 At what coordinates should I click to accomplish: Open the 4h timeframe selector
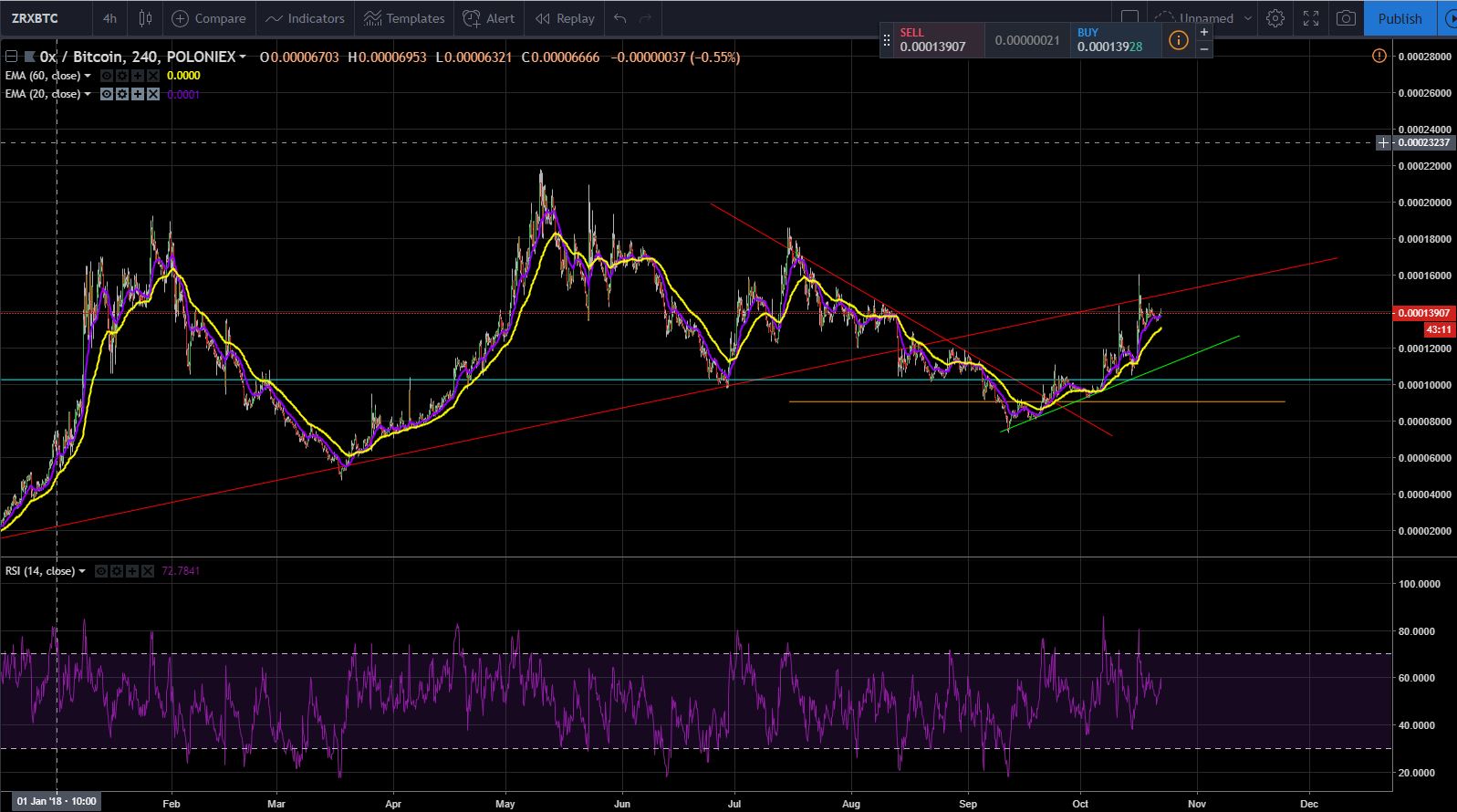109,18
